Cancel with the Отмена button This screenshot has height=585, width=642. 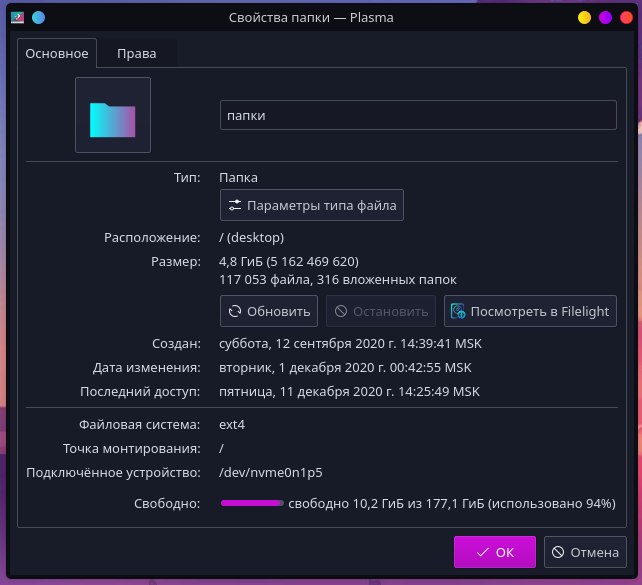[x=585, y=552]
